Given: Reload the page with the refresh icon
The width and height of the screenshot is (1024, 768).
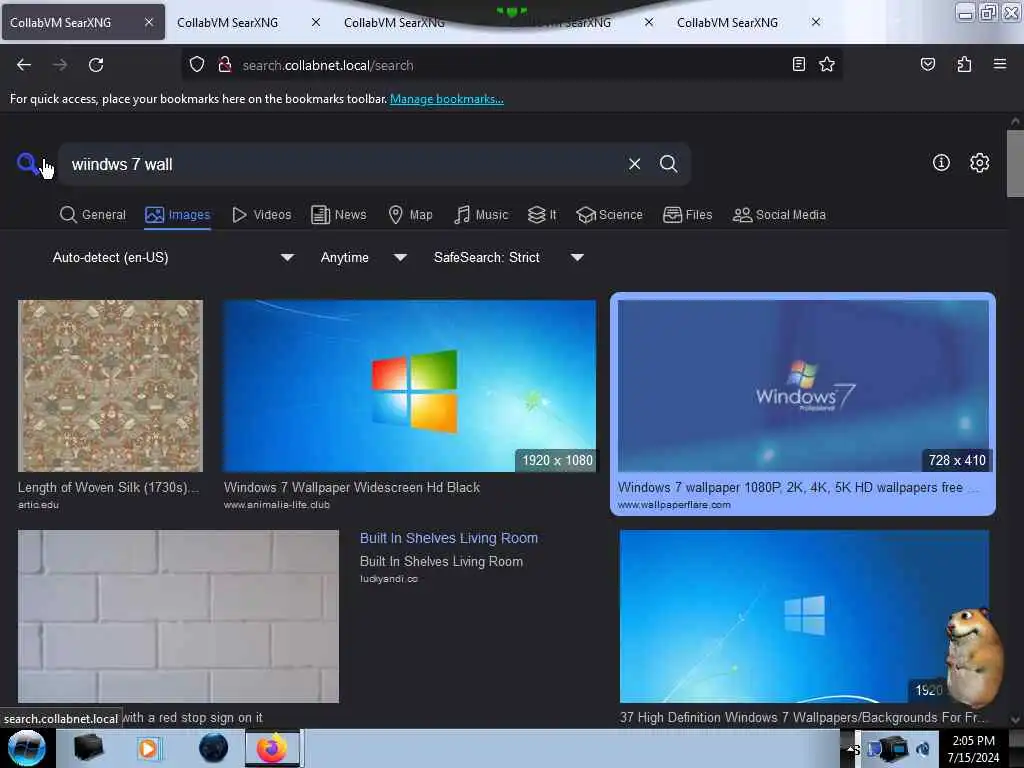Looking at the screenshot, I should coord(96,65).
